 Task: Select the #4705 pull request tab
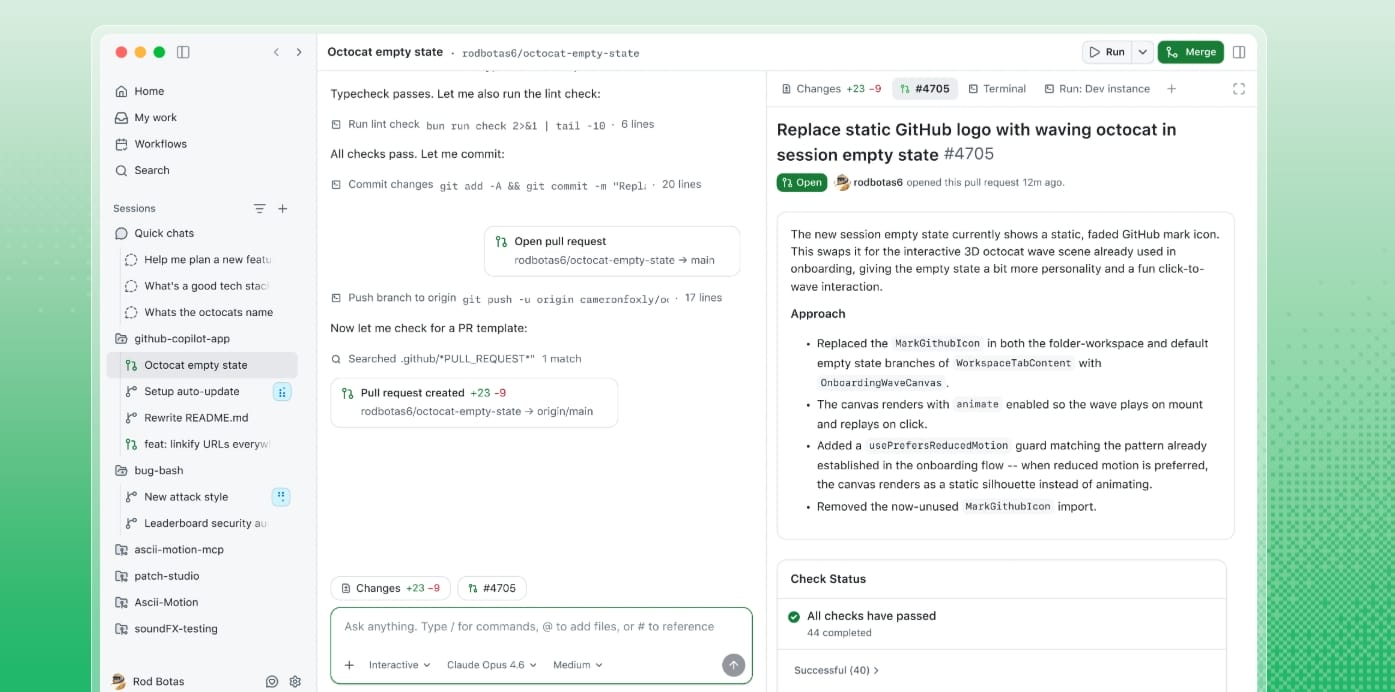tap(925, 89)
